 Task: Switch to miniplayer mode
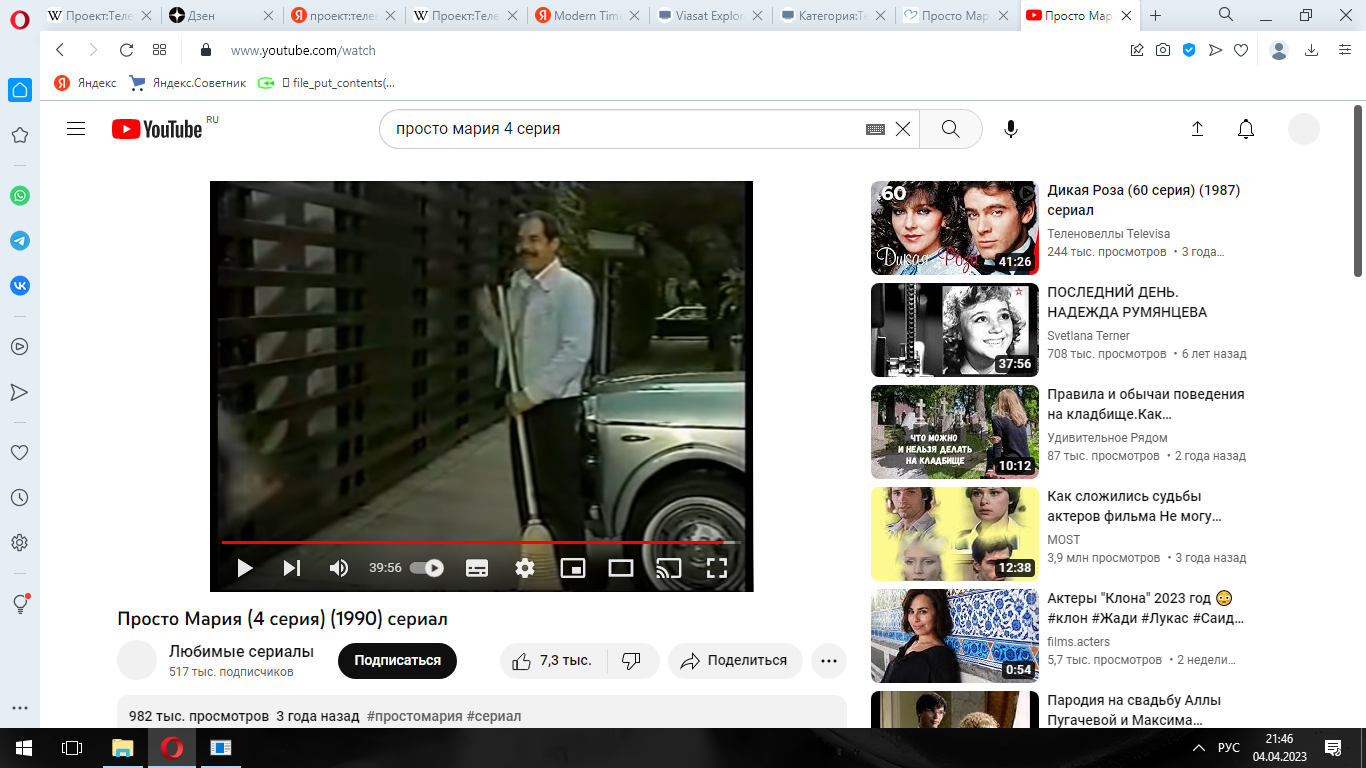click(x=573, y=568)
